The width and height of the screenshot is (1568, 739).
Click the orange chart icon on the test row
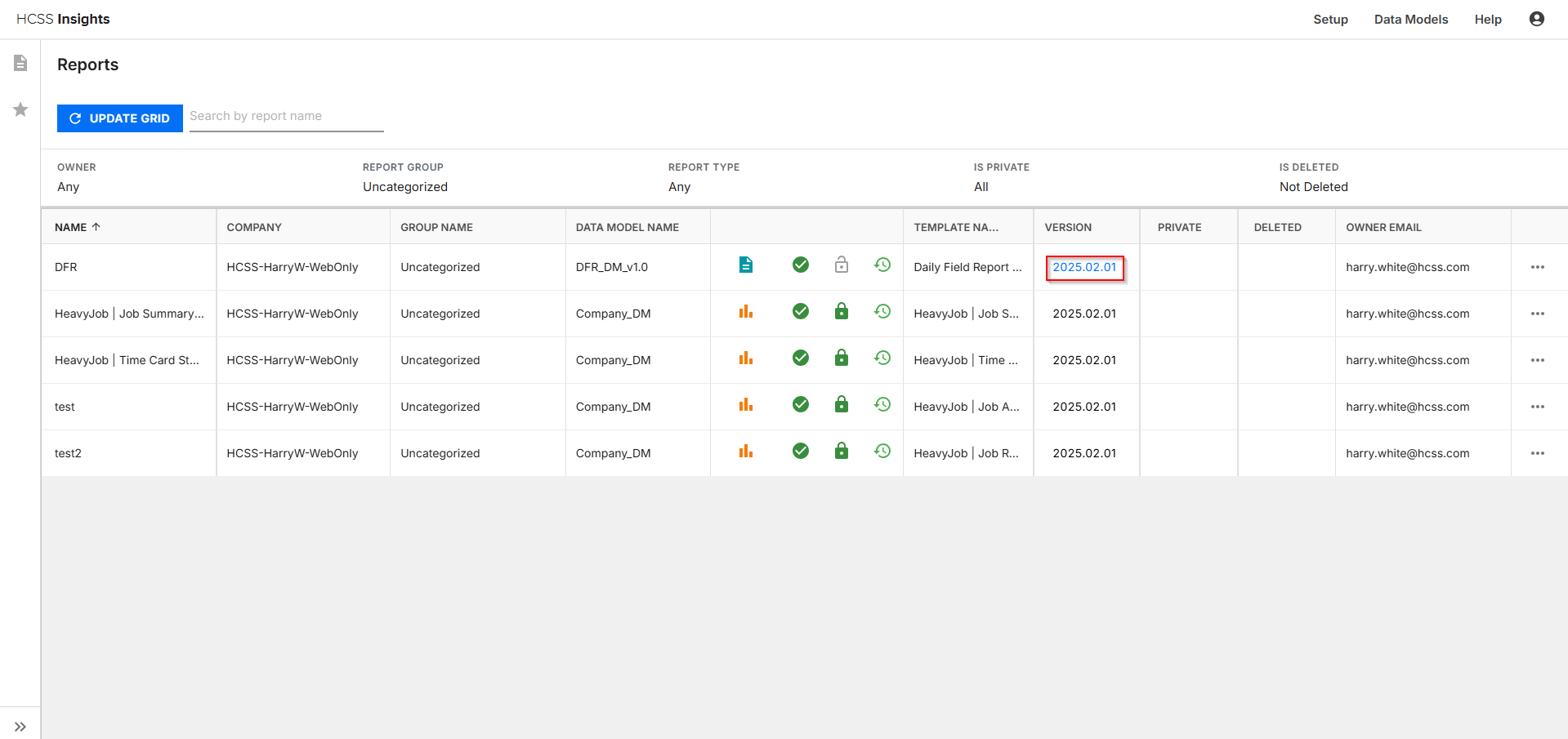tap(746, 404)
